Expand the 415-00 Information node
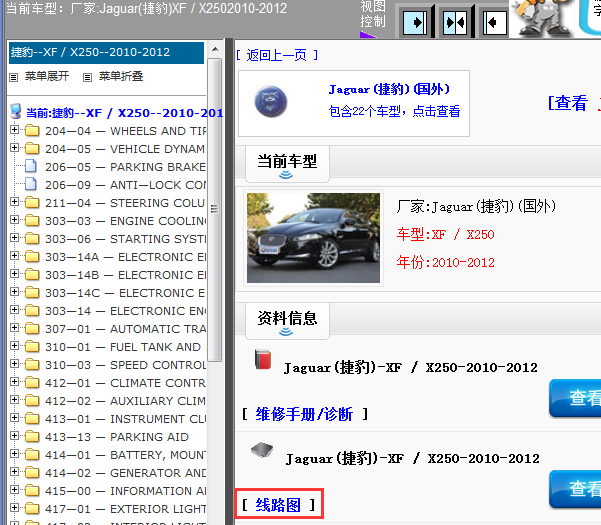 point(15,490)
